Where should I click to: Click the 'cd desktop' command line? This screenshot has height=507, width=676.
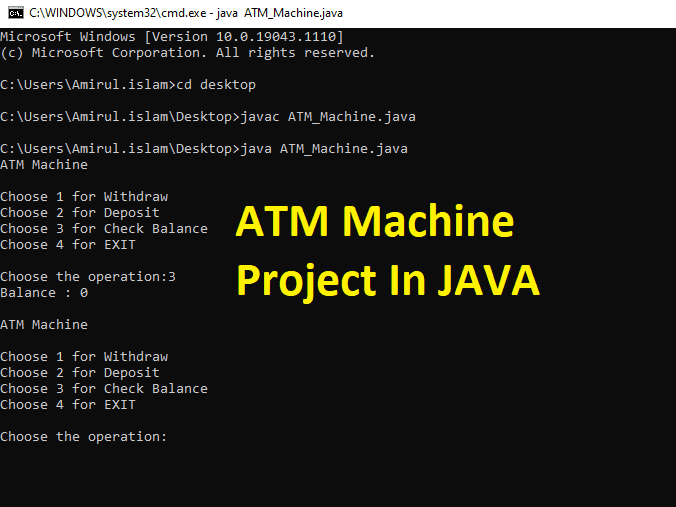(128, 84)
